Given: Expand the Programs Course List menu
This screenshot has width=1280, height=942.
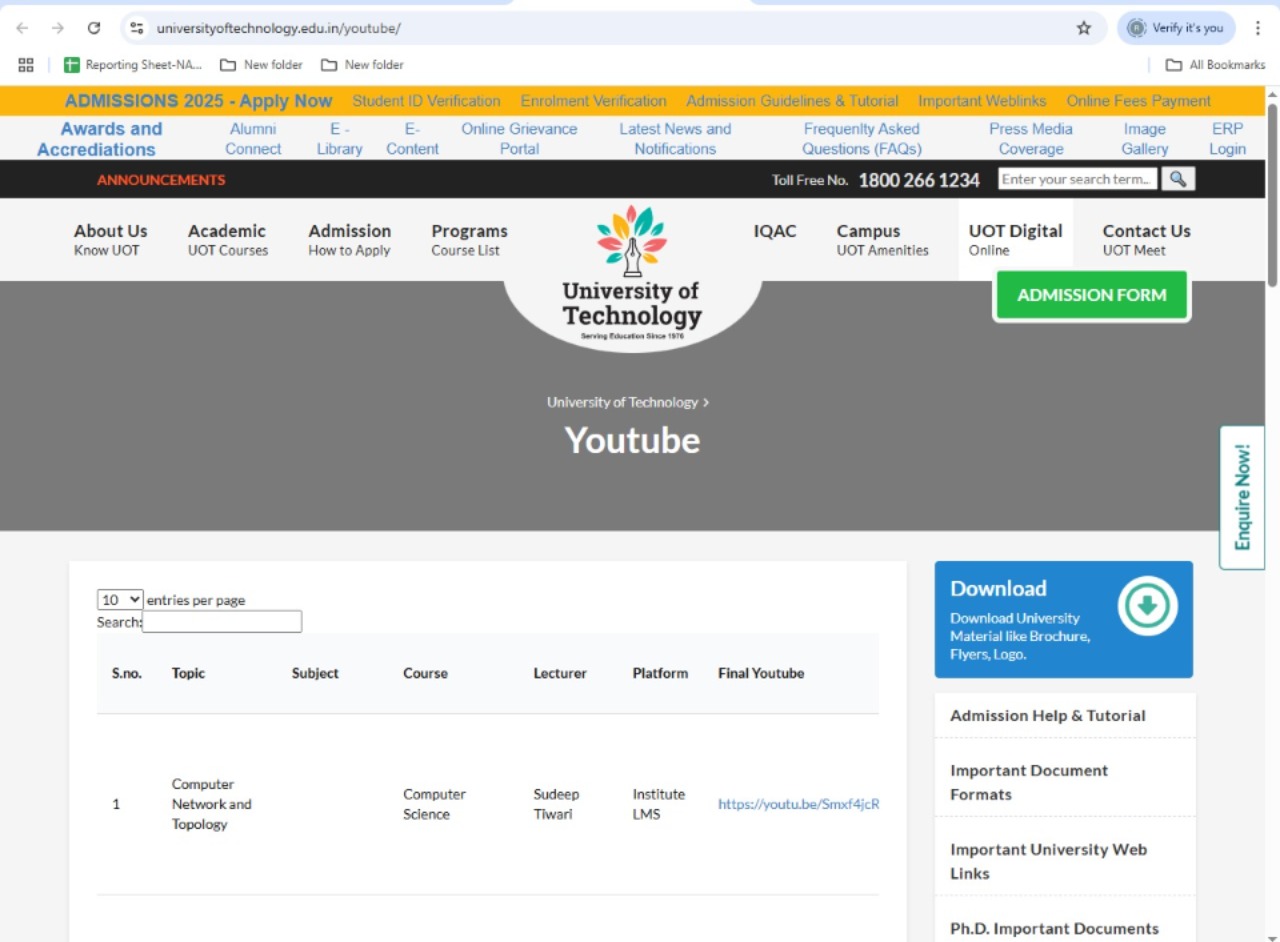Looking at the screenshot, I should point(469,239).
